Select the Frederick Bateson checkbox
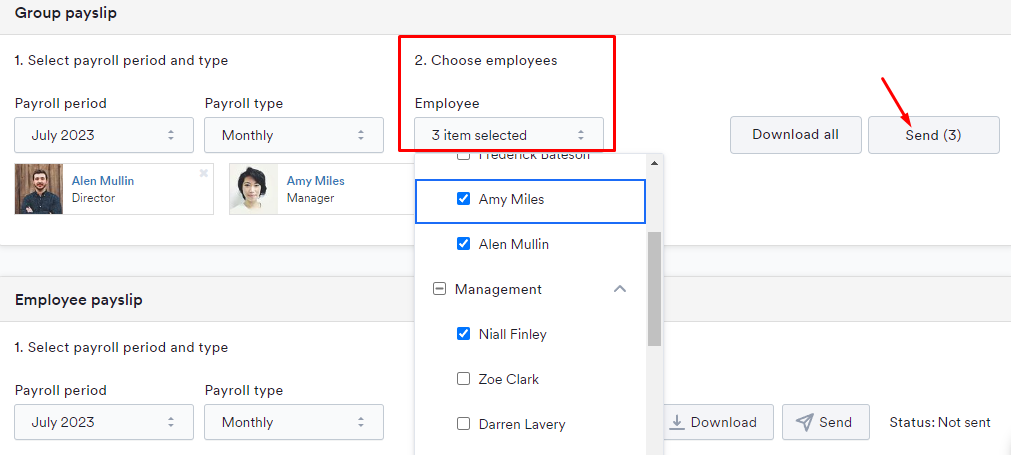1011x455 pixels. pyautogui.click(x=463, y=156)
